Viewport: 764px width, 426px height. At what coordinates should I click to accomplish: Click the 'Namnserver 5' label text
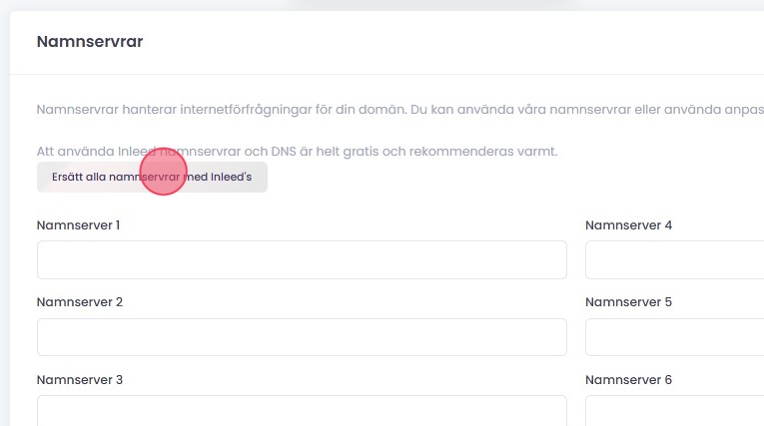pos(628,302)
